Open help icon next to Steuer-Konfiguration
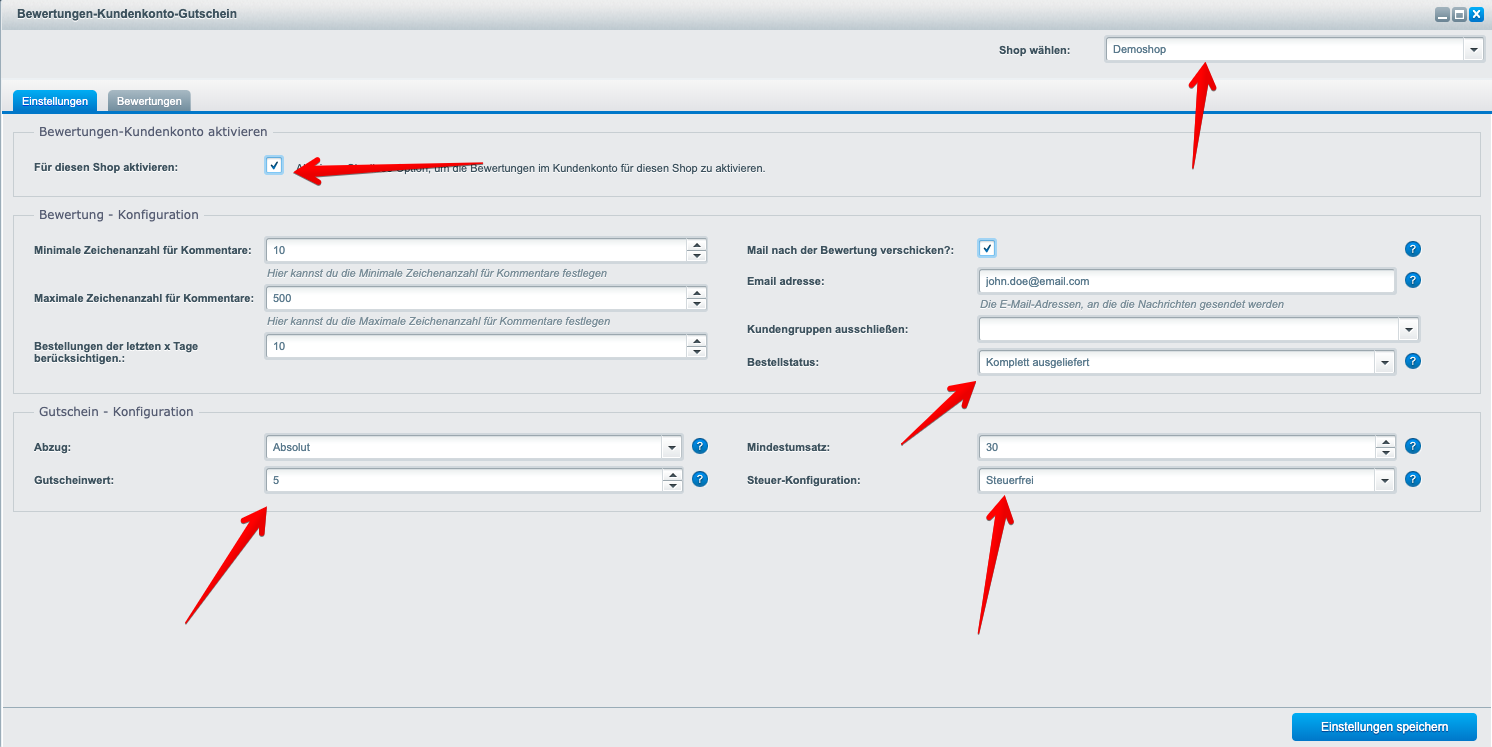The height and width of the screenshot is (747, 1492). [1413, 479]
